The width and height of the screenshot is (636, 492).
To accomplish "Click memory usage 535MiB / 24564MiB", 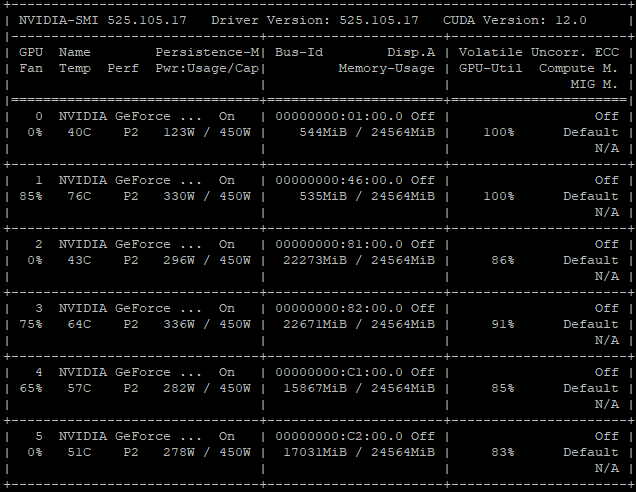I will click(367, 196).
